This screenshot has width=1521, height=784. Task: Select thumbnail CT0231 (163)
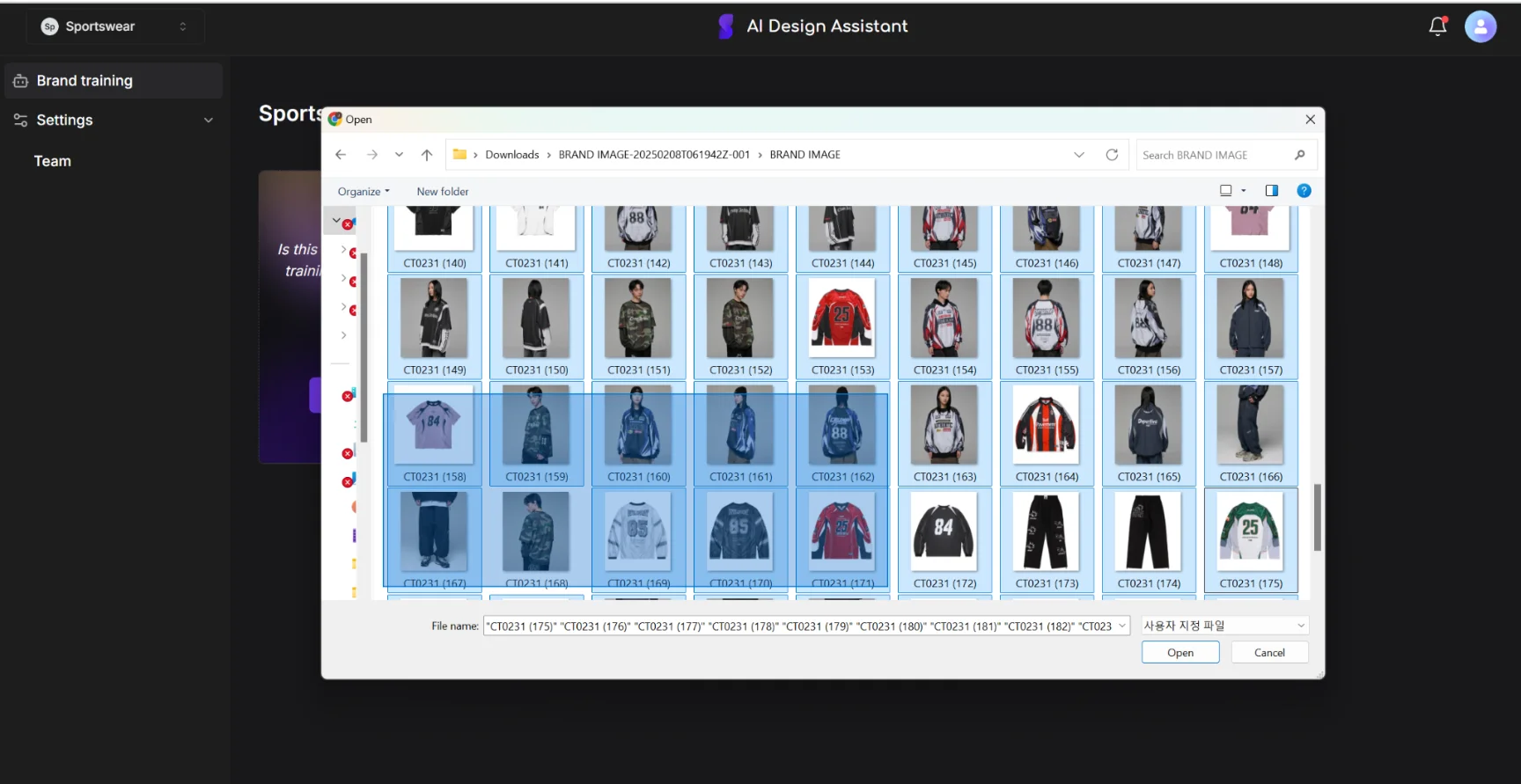point(945,433)
